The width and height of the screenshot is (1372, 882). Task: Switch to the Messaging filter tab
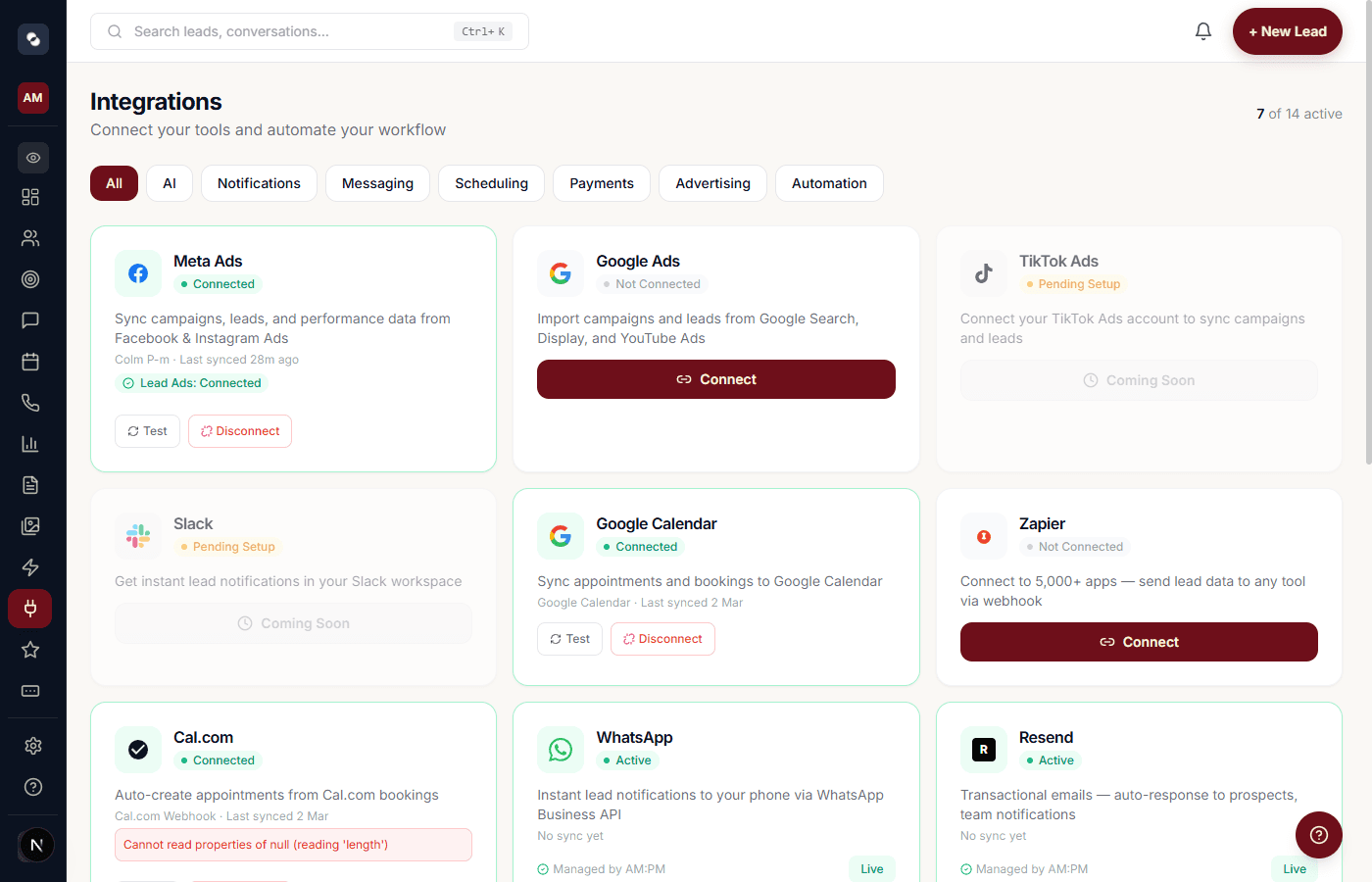(377, 183)
